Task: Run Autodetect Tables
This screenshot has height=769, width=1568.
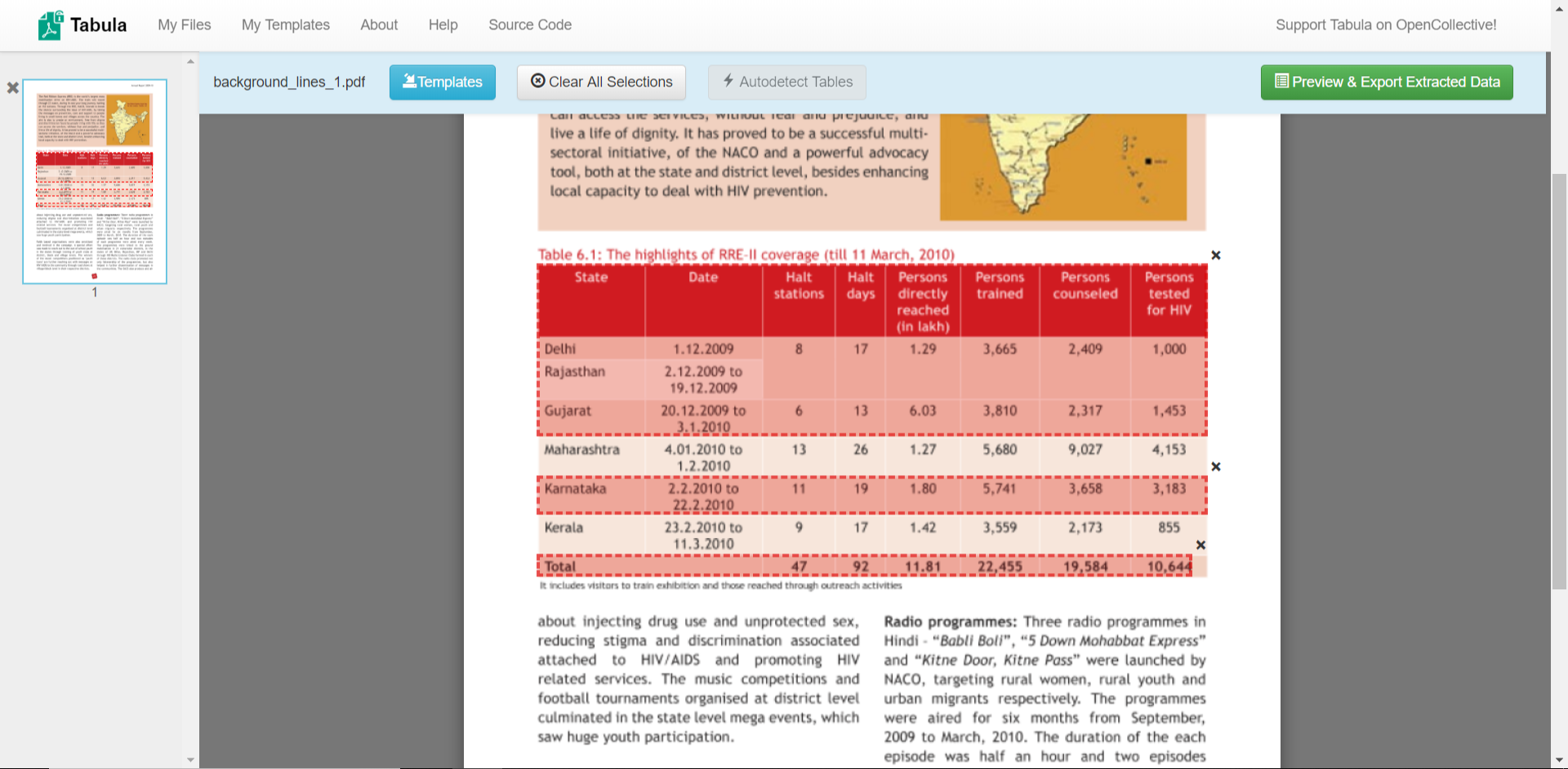Action: [786, 82]
